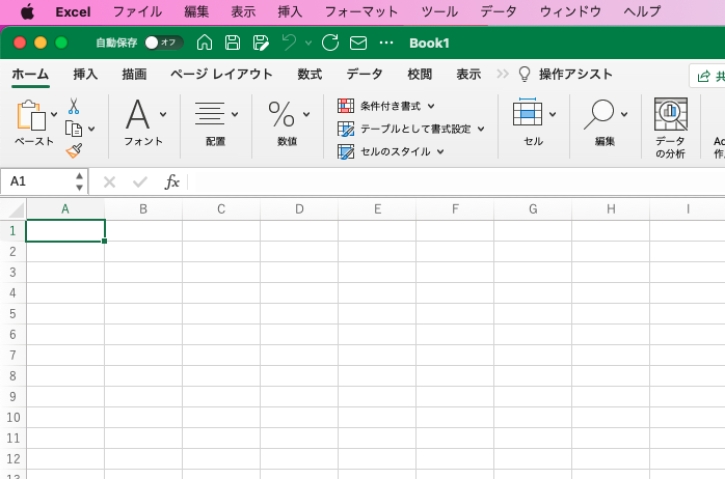Viewport: 725px width, 479px height.
Task: Click the 配置 alignment lines icon
Action: pos(210,114)
